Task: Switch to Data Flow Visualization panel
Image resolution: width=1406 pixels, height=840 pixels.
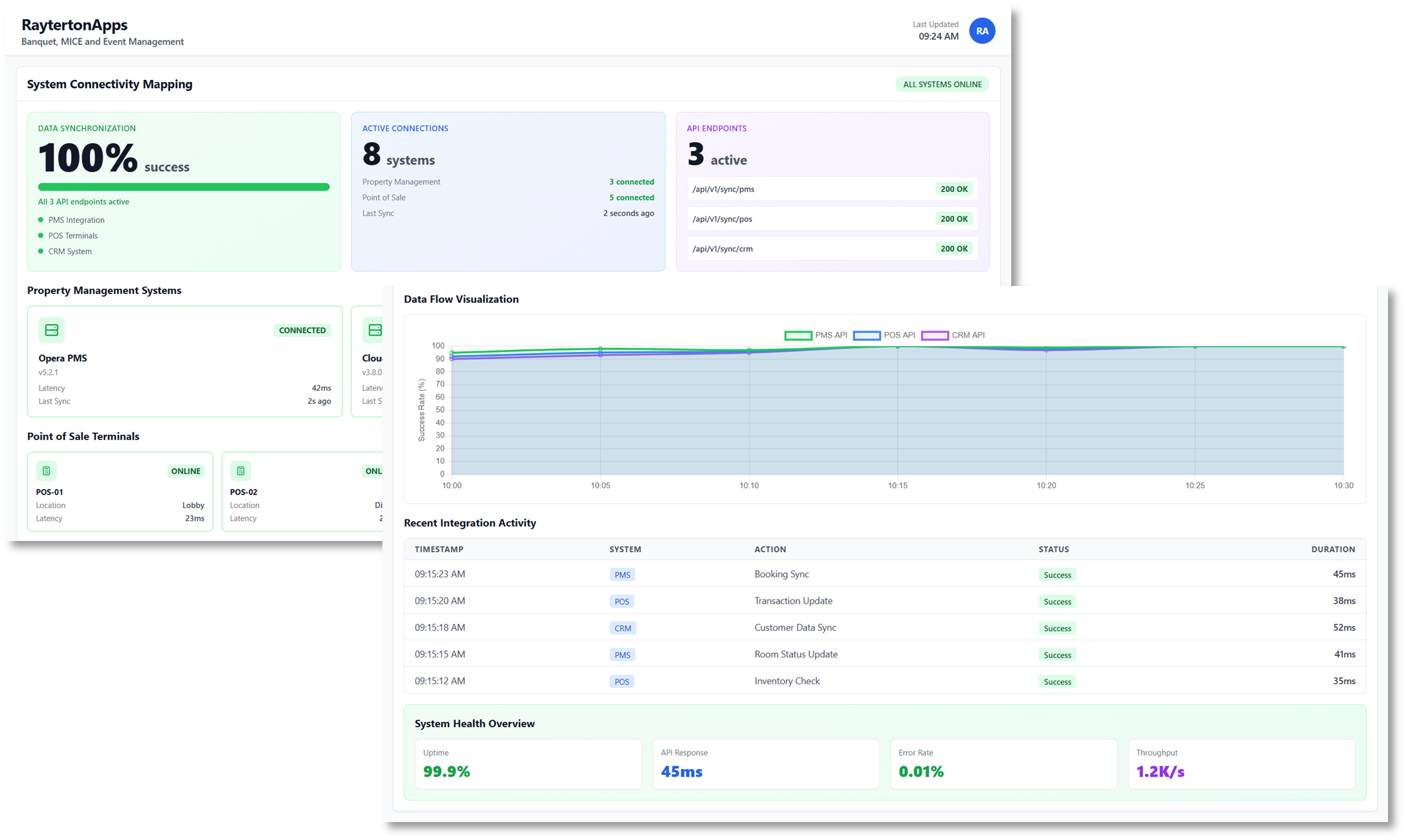Action: tap(461, 299)
